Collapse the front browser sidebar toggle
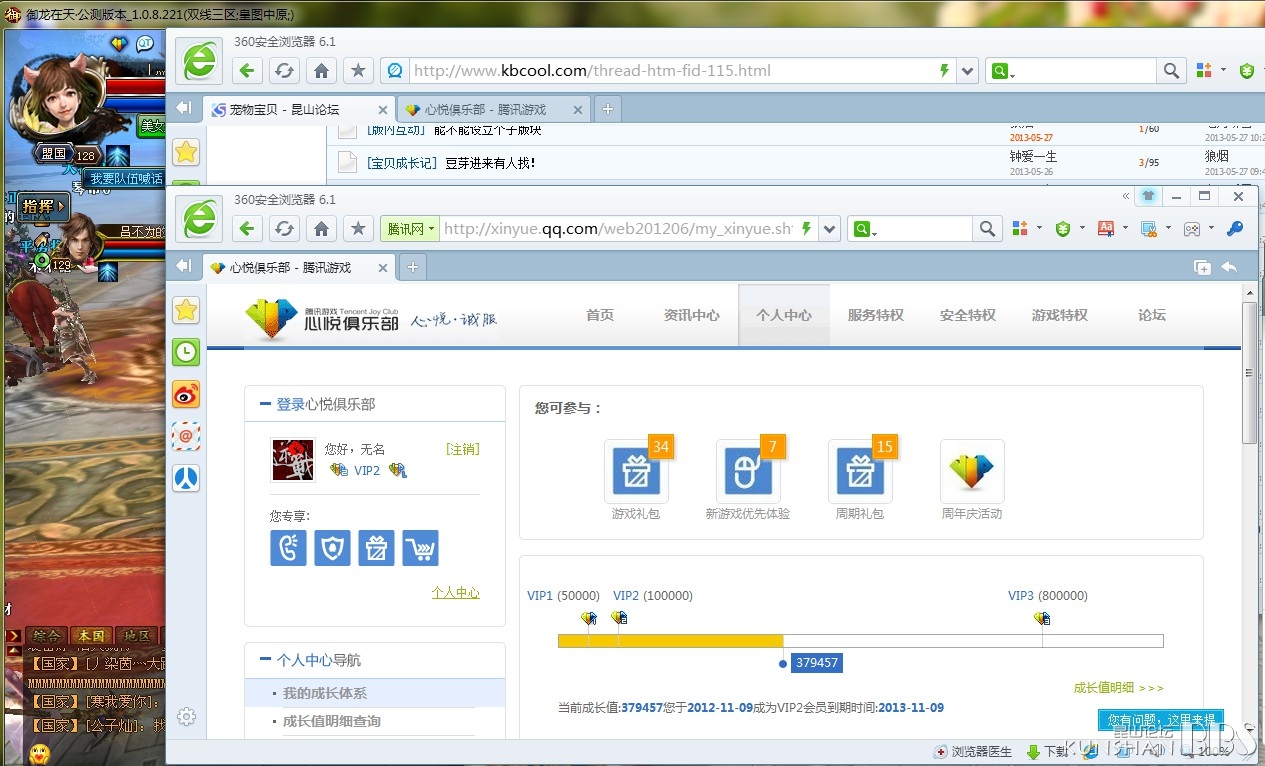Screen dimensions: 1265x766 (183, 266)
